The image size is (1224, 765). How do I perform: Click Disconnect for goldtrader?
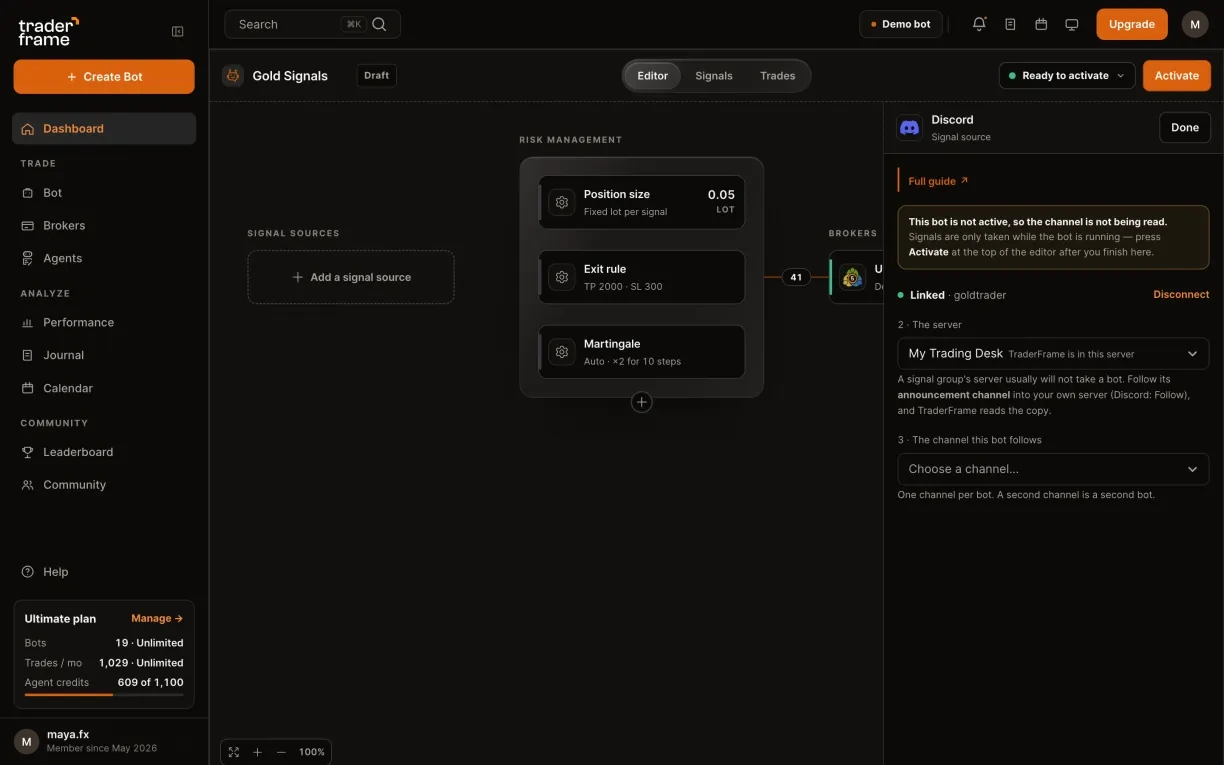1181,295
